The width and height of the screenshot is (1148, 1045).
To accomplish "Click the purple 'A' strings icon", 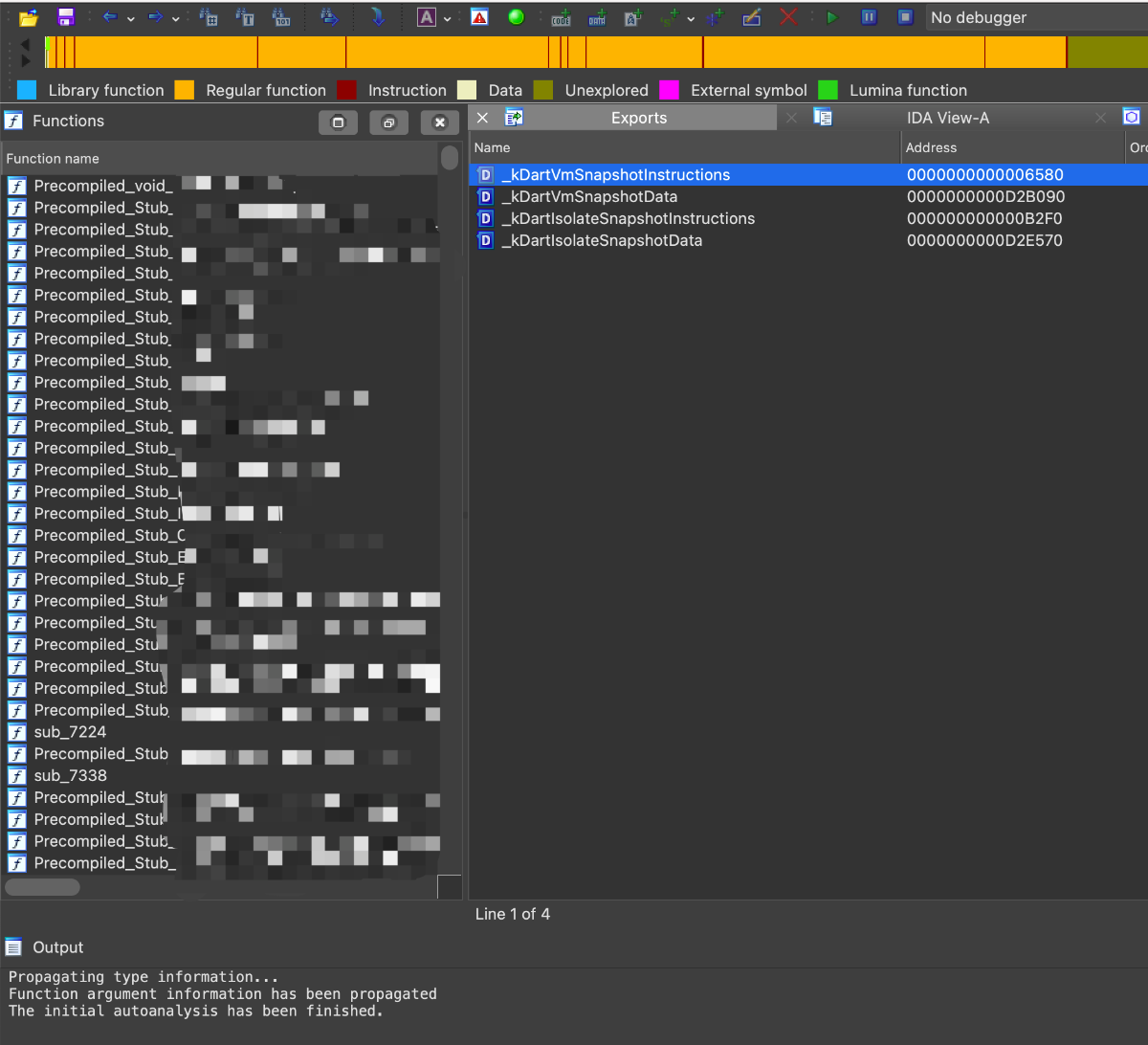I will (x=427, y=17).
